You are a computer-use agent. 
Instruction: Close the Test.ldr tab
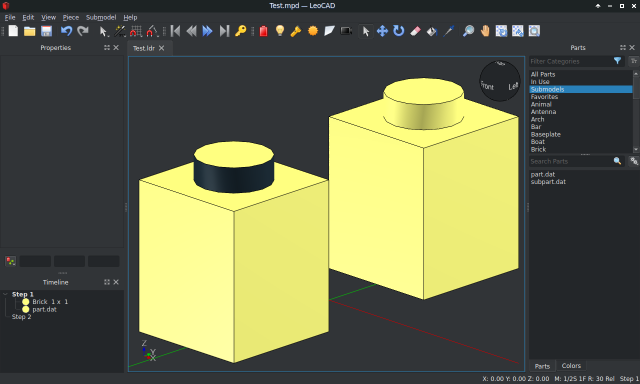(162, 48)
